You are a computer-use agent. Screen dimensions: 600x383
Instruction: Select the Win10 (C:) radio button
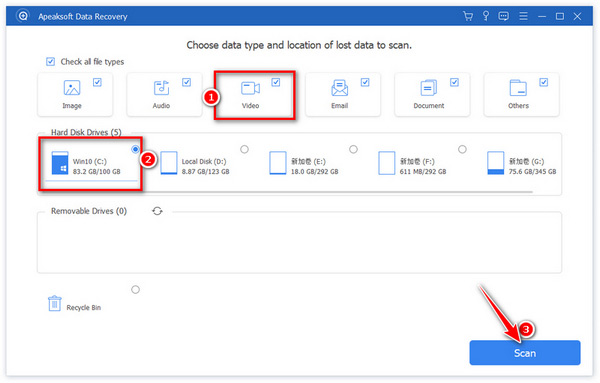(x=135, y=149)
